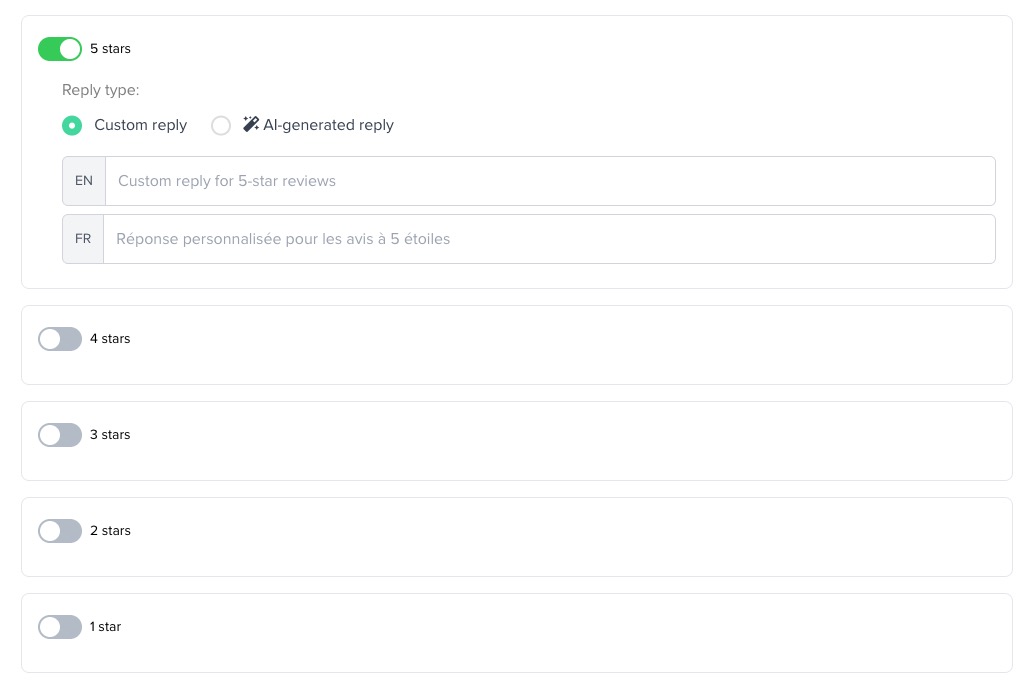Viewport: 1028px width, 683px height.
Task: Click the "1 star" label text
Action: pyautogui.click(x=105, y=627)
